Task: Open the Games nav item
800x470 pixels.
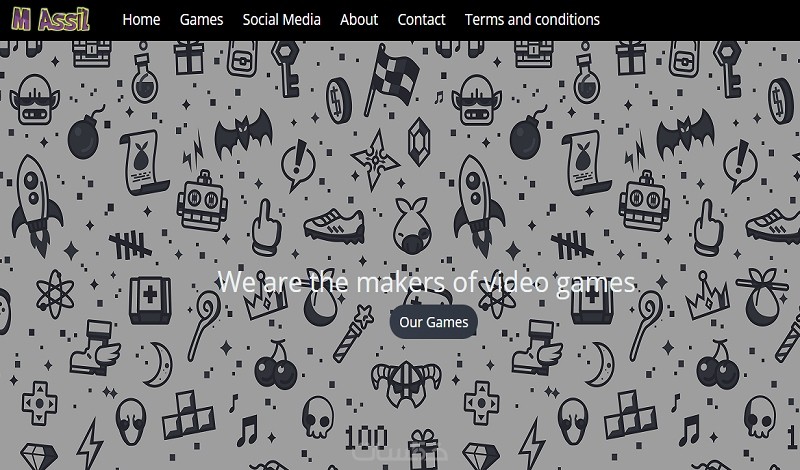Action: tap(202, 19)
